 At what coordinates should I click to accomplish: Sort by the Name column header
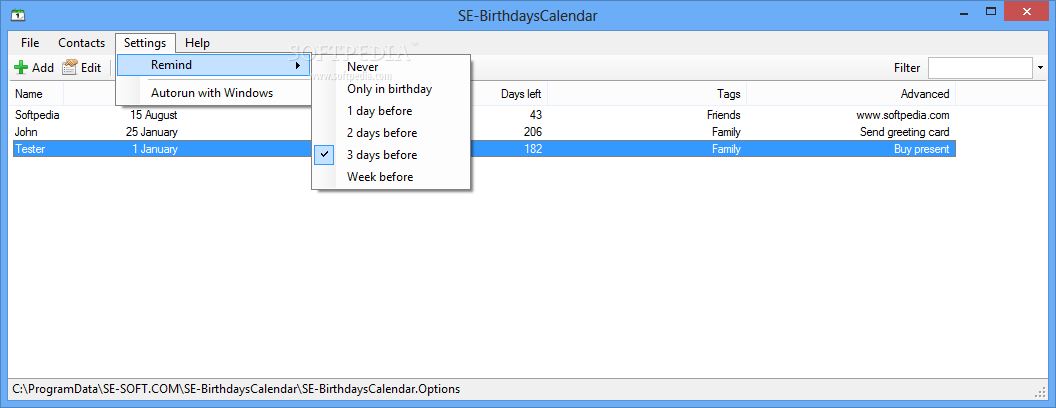point(30,93)
